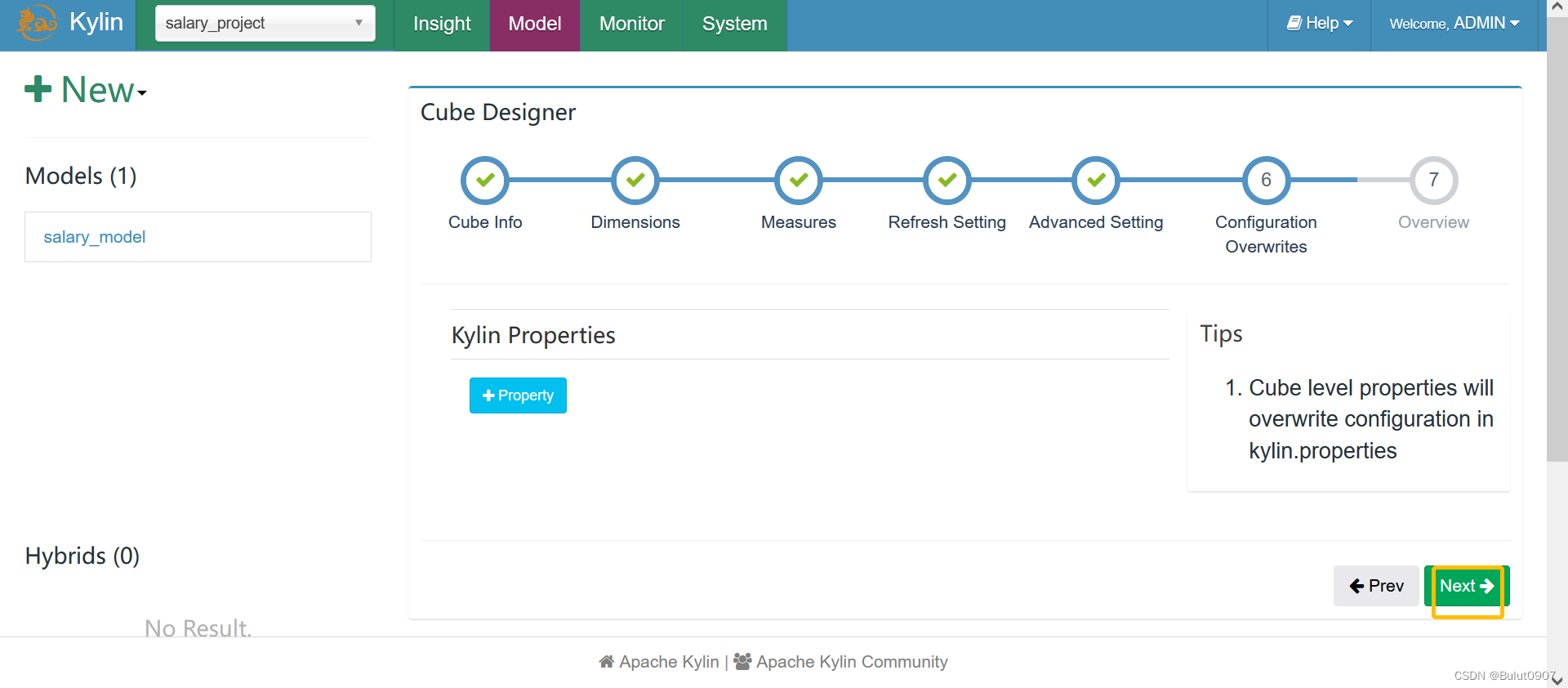The image size is (1568, 688).
Task: Click the Apache Kylin Community group icon
Action: [742, 661]
